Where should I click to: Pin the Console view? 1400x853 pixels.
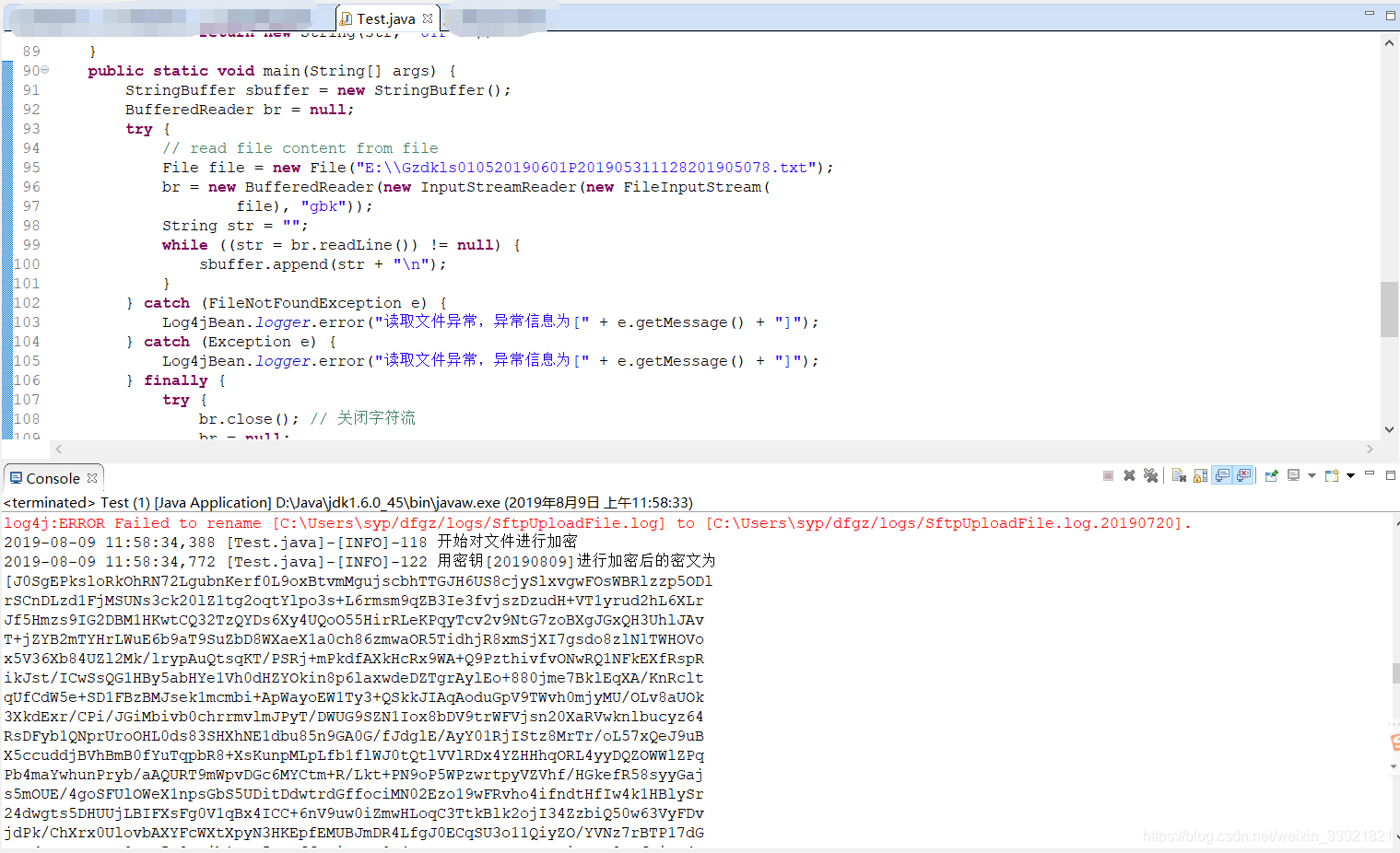1272,475
